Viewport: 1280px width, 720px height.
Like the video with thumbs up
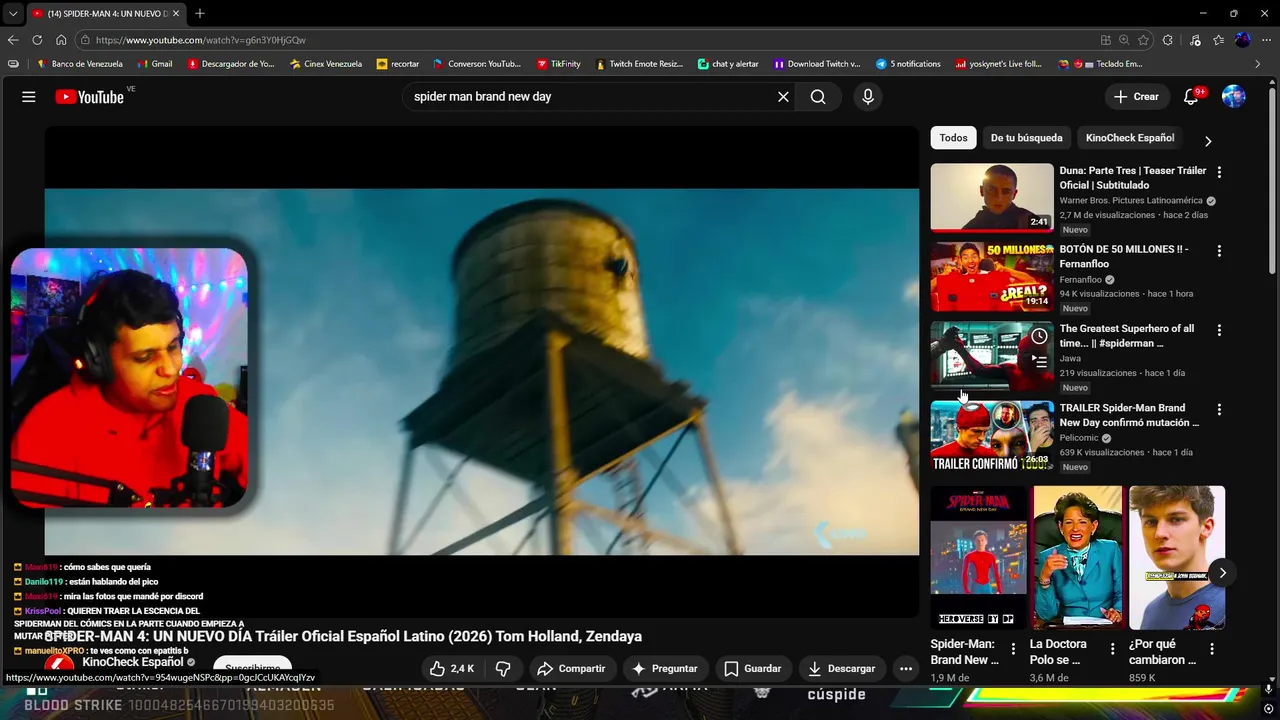point(452,668)
